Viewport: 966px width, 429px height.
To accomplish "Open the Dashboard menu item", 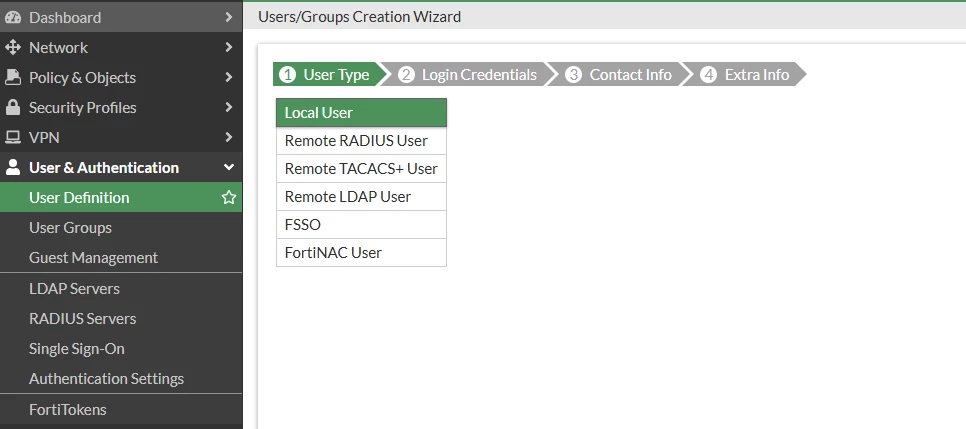I will tap(121, 17).
